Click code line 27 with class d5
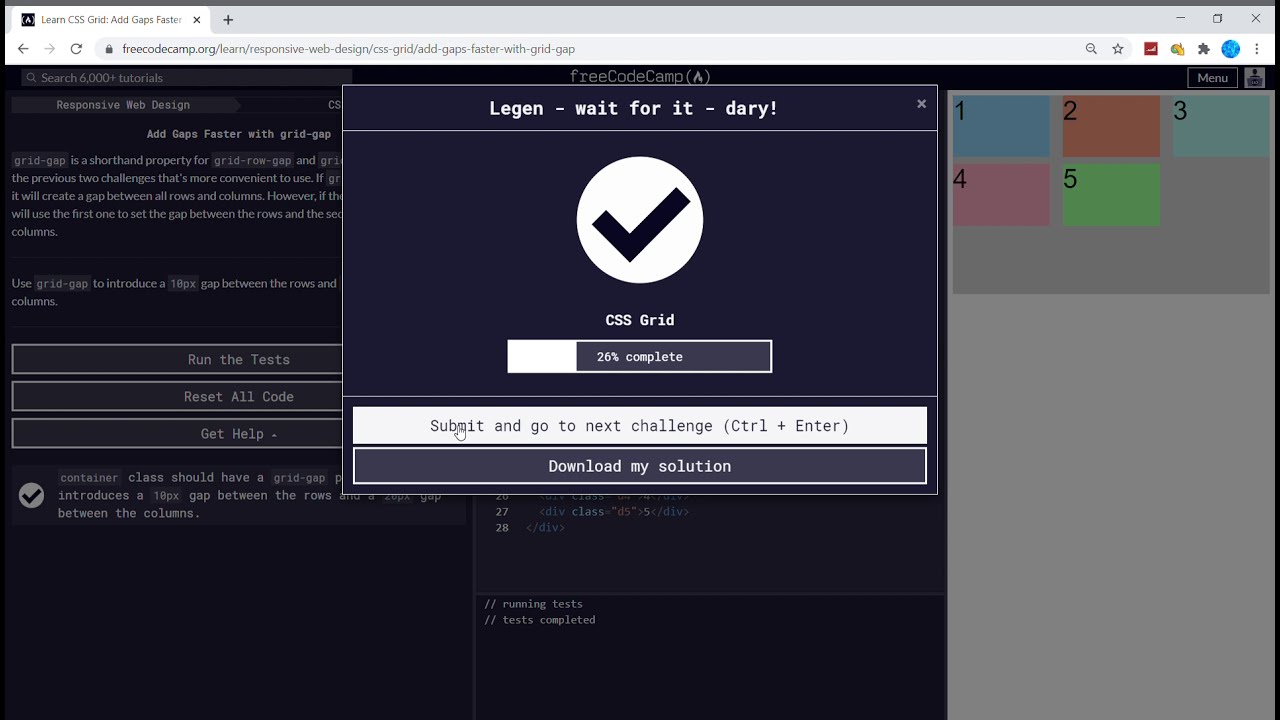This screenshot has height=720, width=1280. pyautogui.click(x=614, y=512)
